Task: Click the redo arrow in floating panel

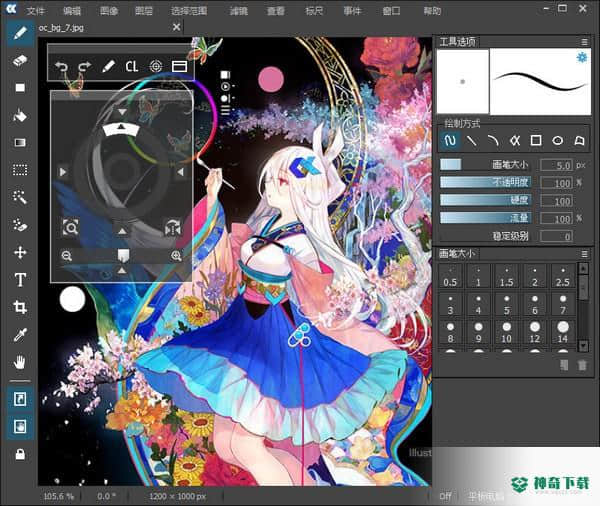Action: 85,67
